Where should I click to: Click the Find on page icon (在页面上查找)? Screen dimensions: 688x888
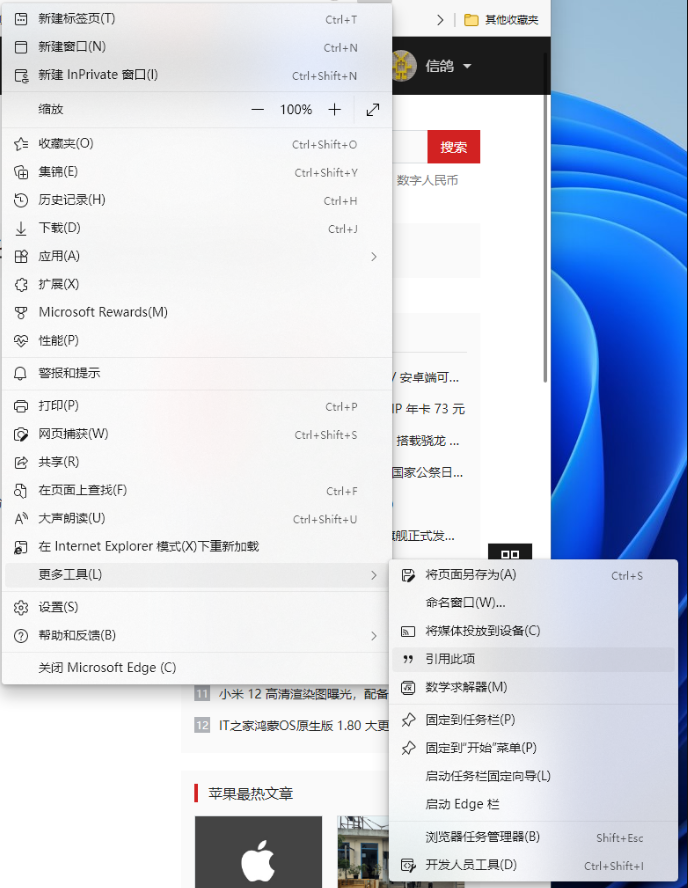[x=21, y=490]
